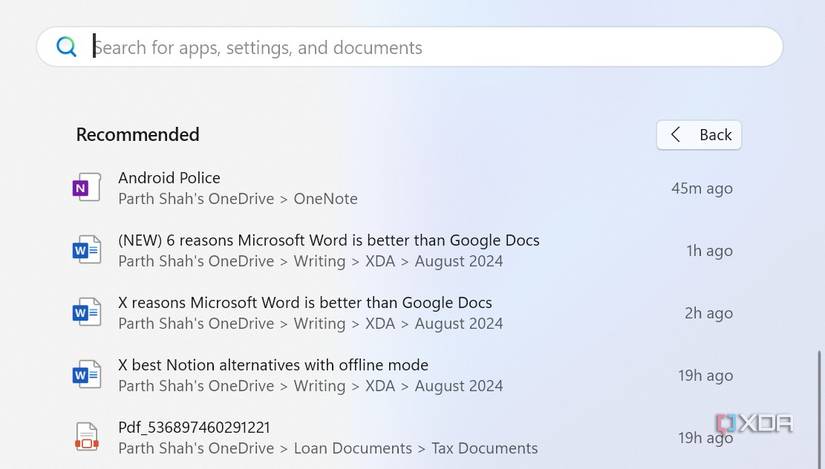The width and height of the screenshot is (825, 469).
Task: Open the OneNote icon for Android Police
Action: (87, 187)
